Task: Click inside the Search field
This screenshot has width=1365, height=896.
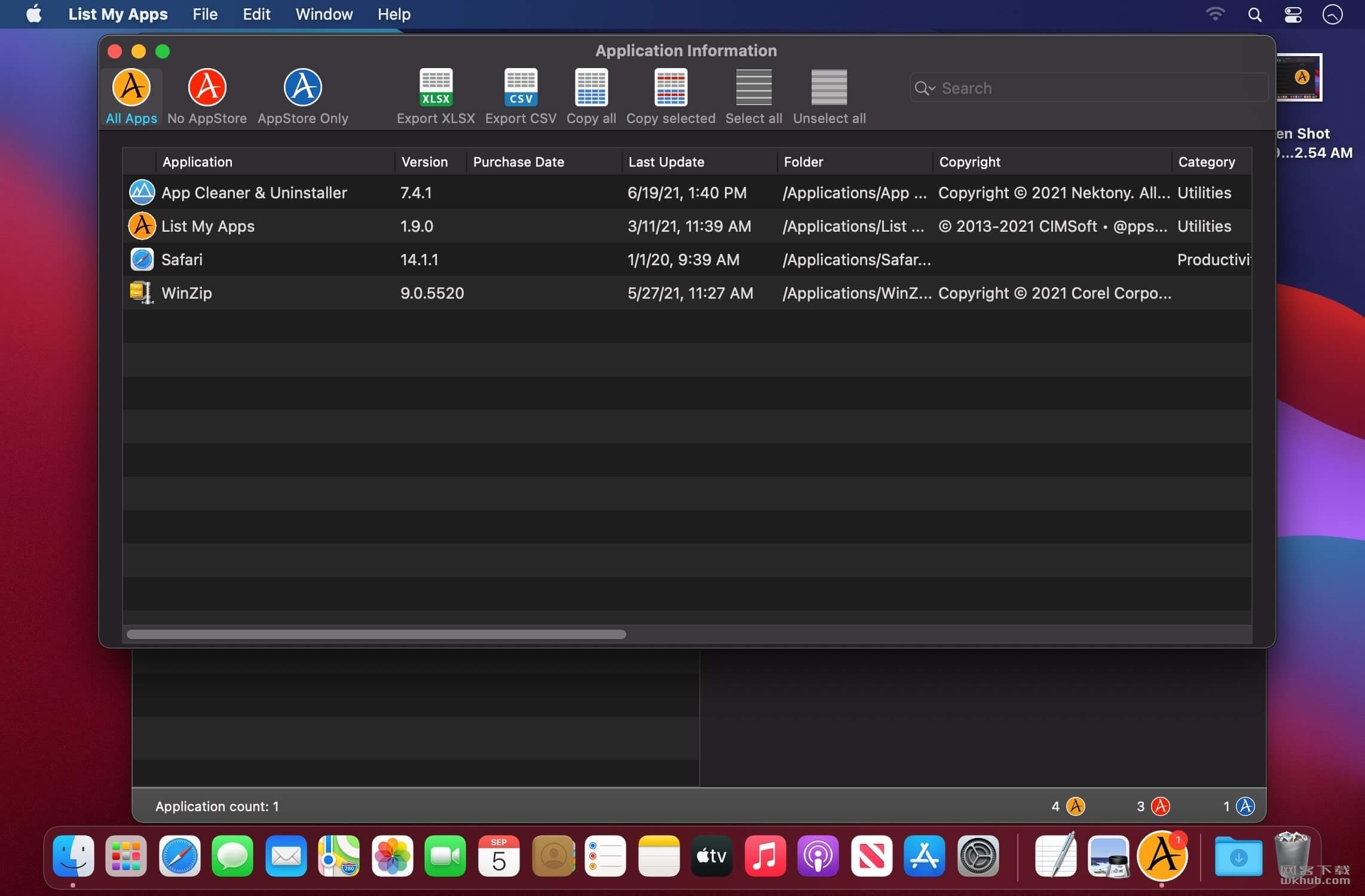Action: click(1088, 88)
